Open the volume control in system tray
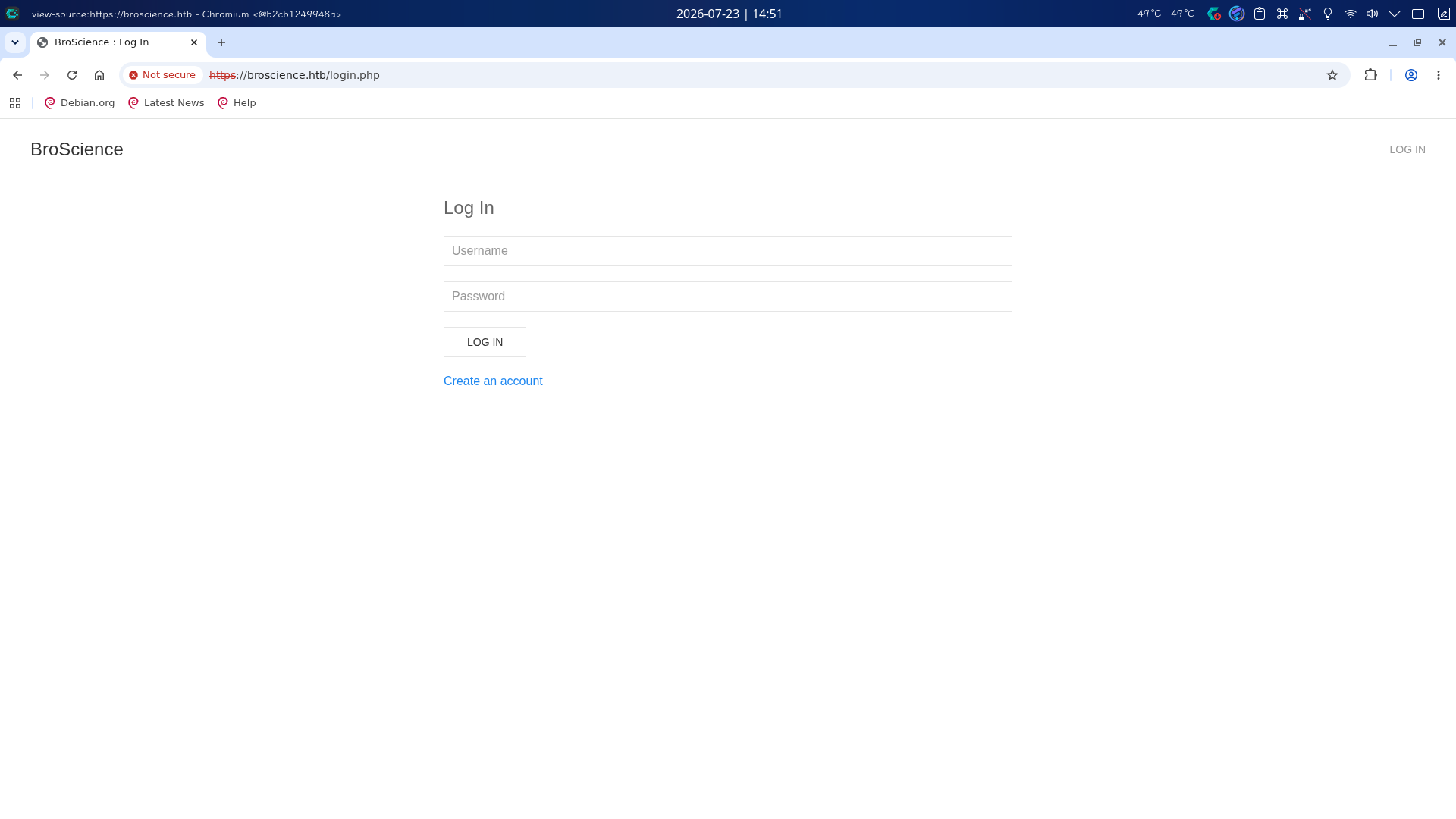This screenshot has width=1456, height=819. [1373, 14]
